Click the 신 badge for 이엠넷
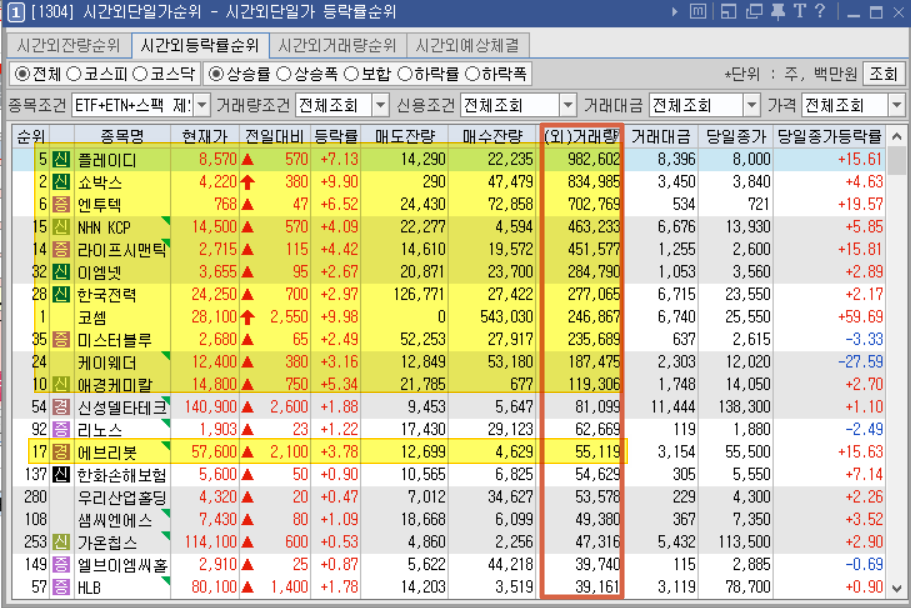Screen dimensions: 911x608 [x=61, y=272]
